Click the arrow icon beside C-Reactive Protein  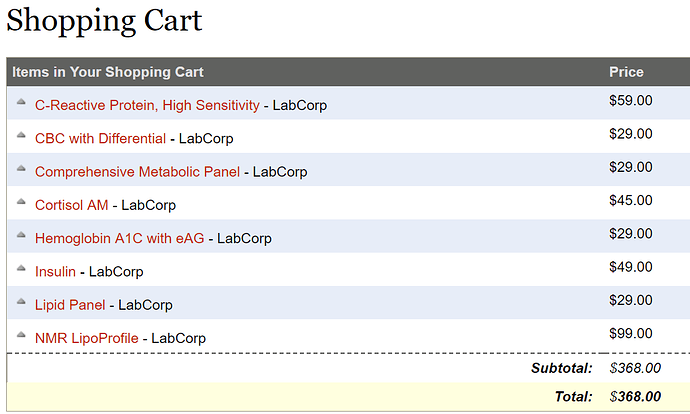pos(21,102)
